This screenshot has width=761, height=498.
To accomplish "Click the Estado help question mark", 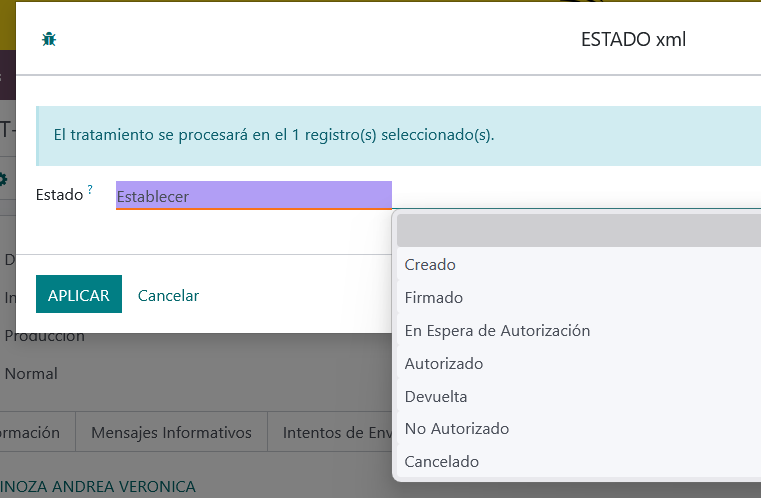I will pyautogui.click(x=90, y=189).
